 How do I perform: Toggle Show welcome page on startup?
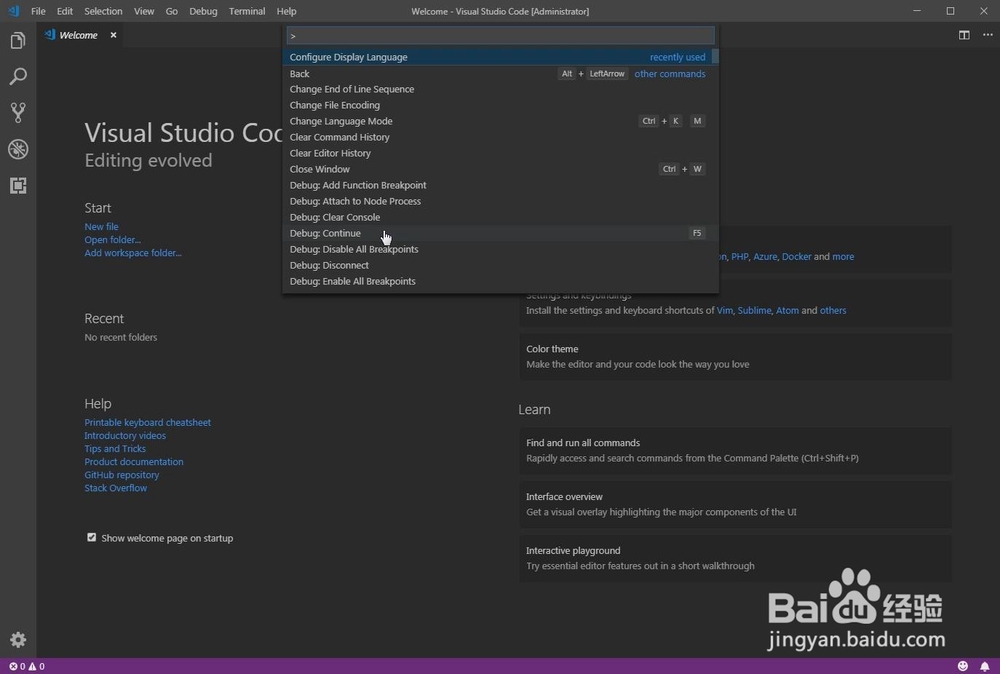pos(91,538)
